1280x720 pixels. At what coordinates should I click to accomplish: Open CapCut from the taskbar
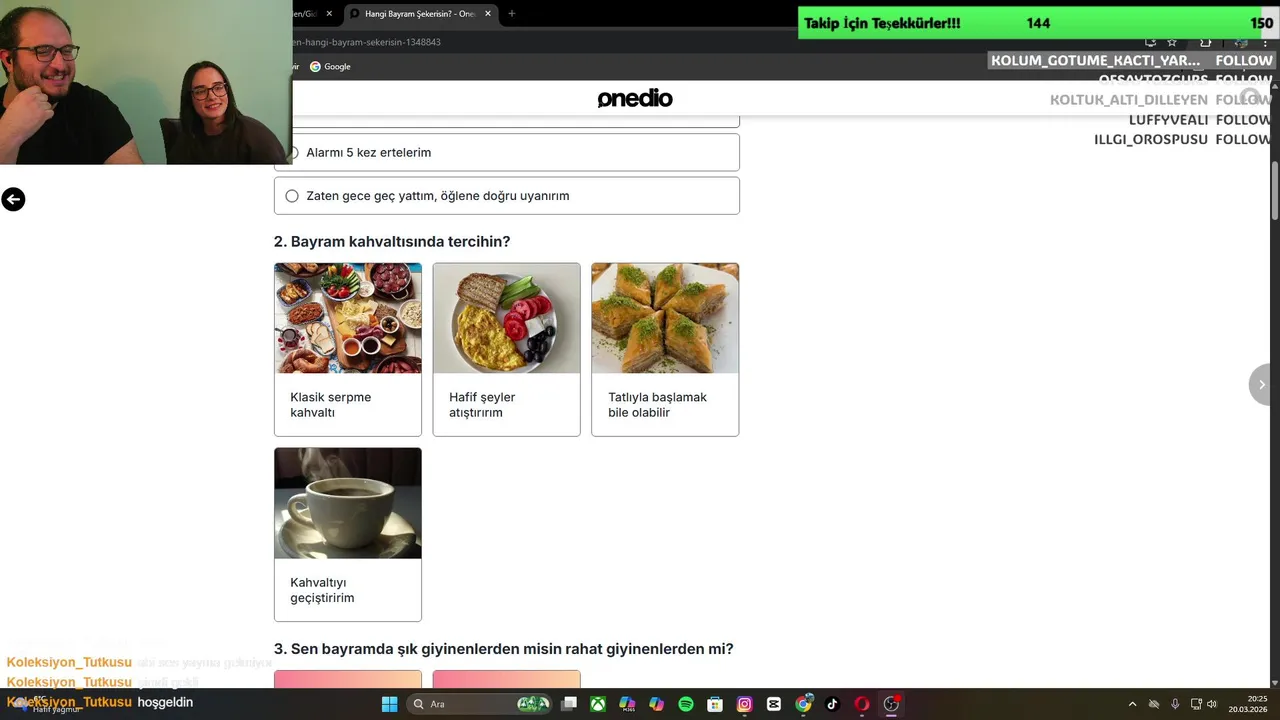click(x=774, y=704)
